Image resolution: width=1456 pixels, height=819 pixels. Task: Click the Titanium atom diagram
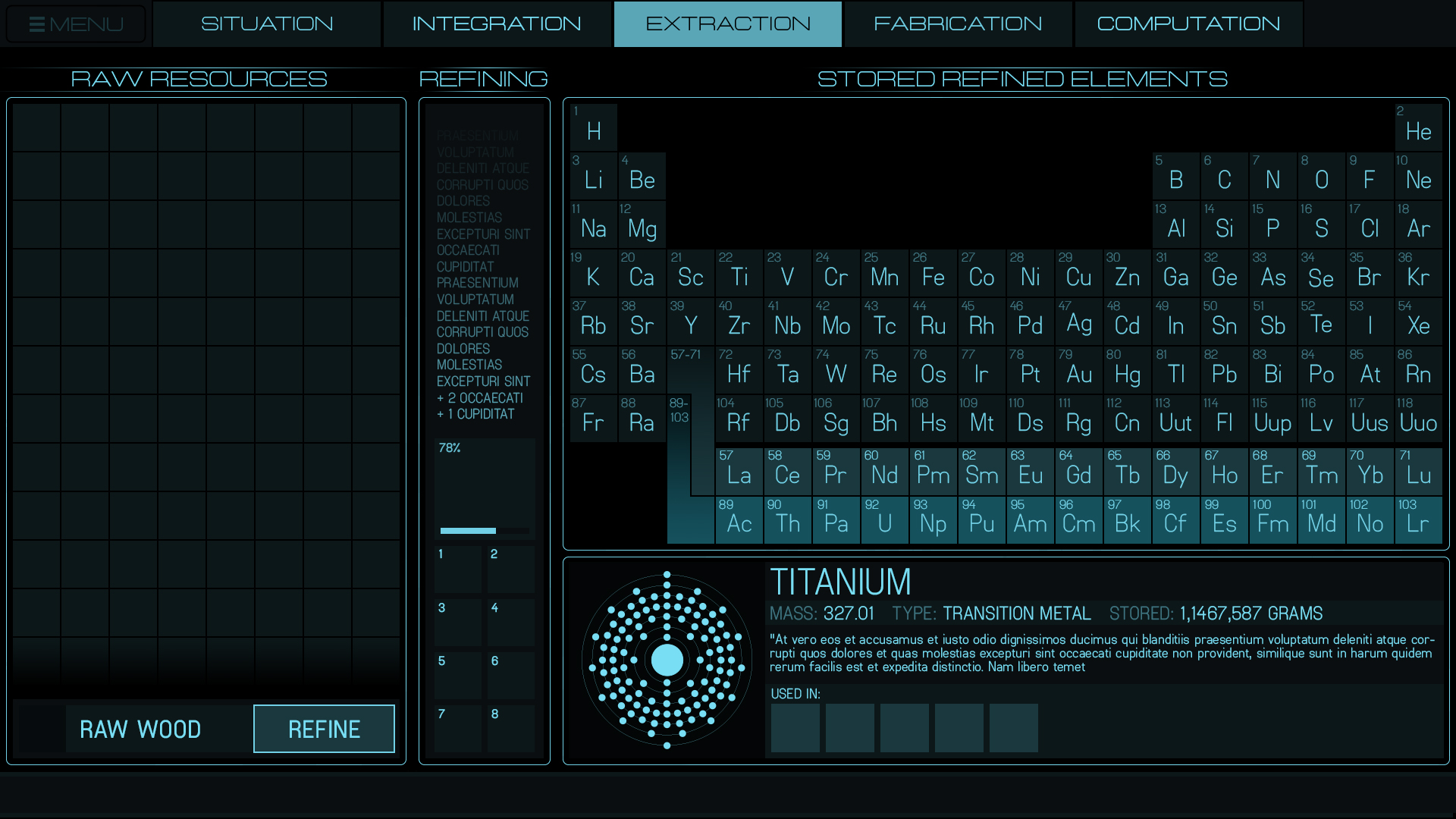[x=667, y=660]
